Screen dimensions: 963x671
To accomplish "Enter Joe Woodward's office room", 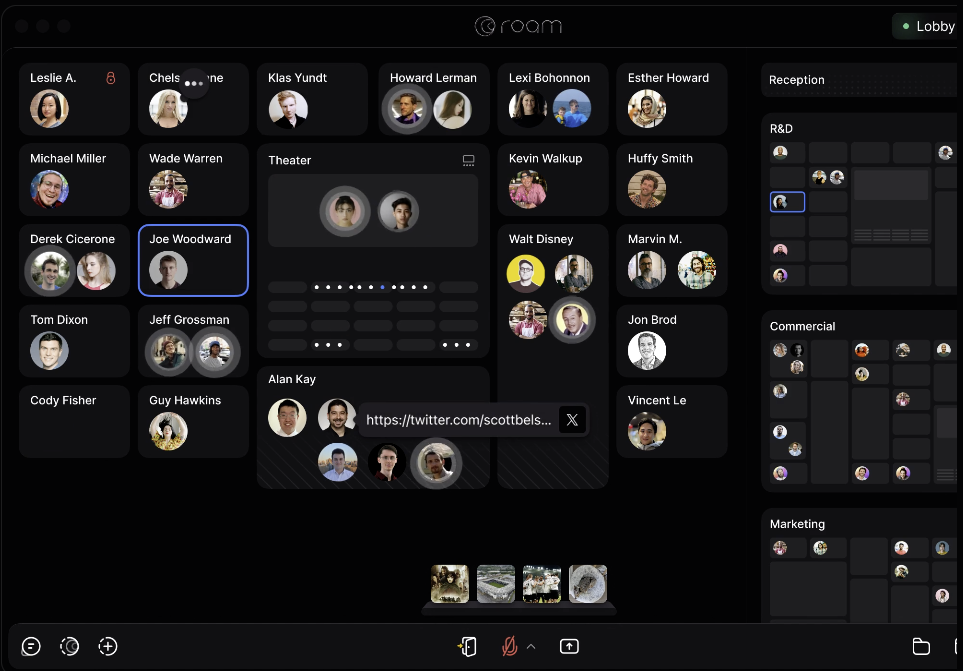I will [193, 260].
